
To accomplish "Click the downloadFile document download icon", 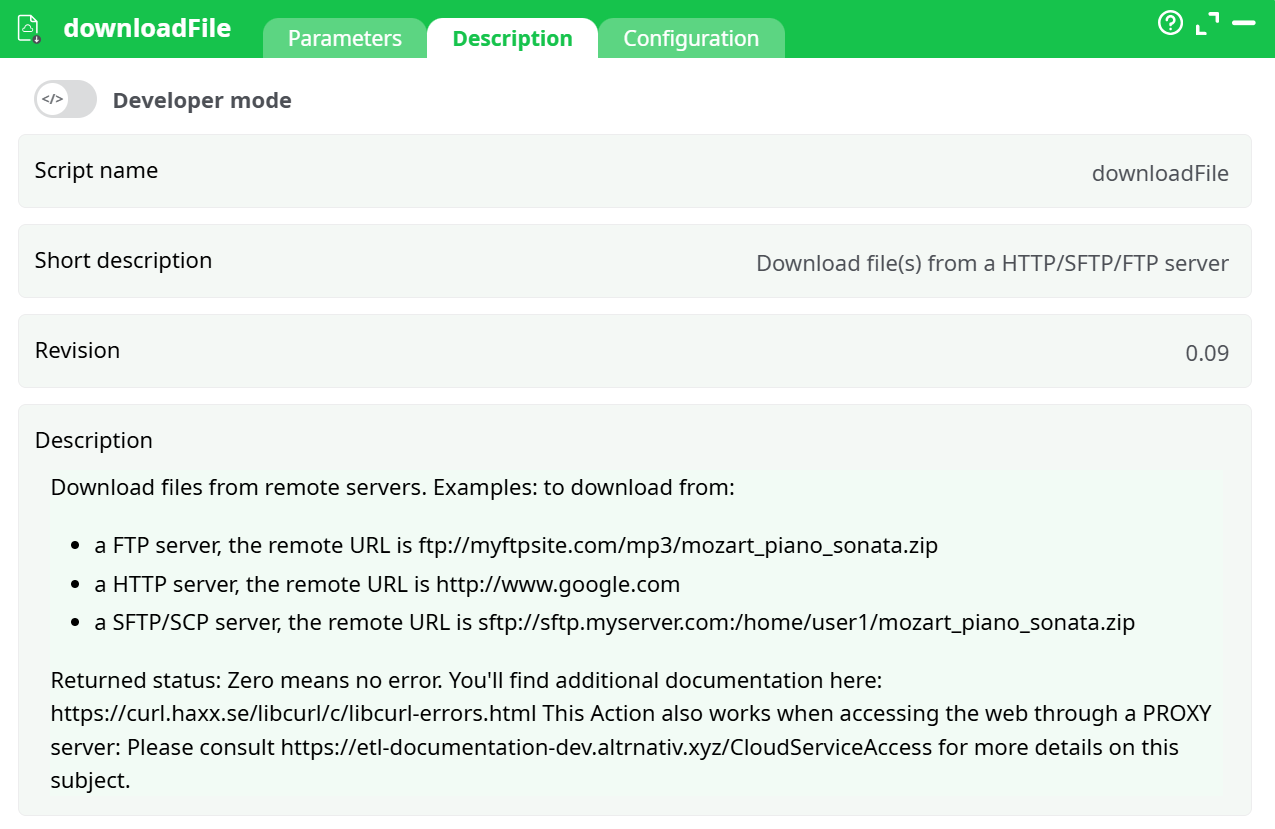I will (29, 29).
